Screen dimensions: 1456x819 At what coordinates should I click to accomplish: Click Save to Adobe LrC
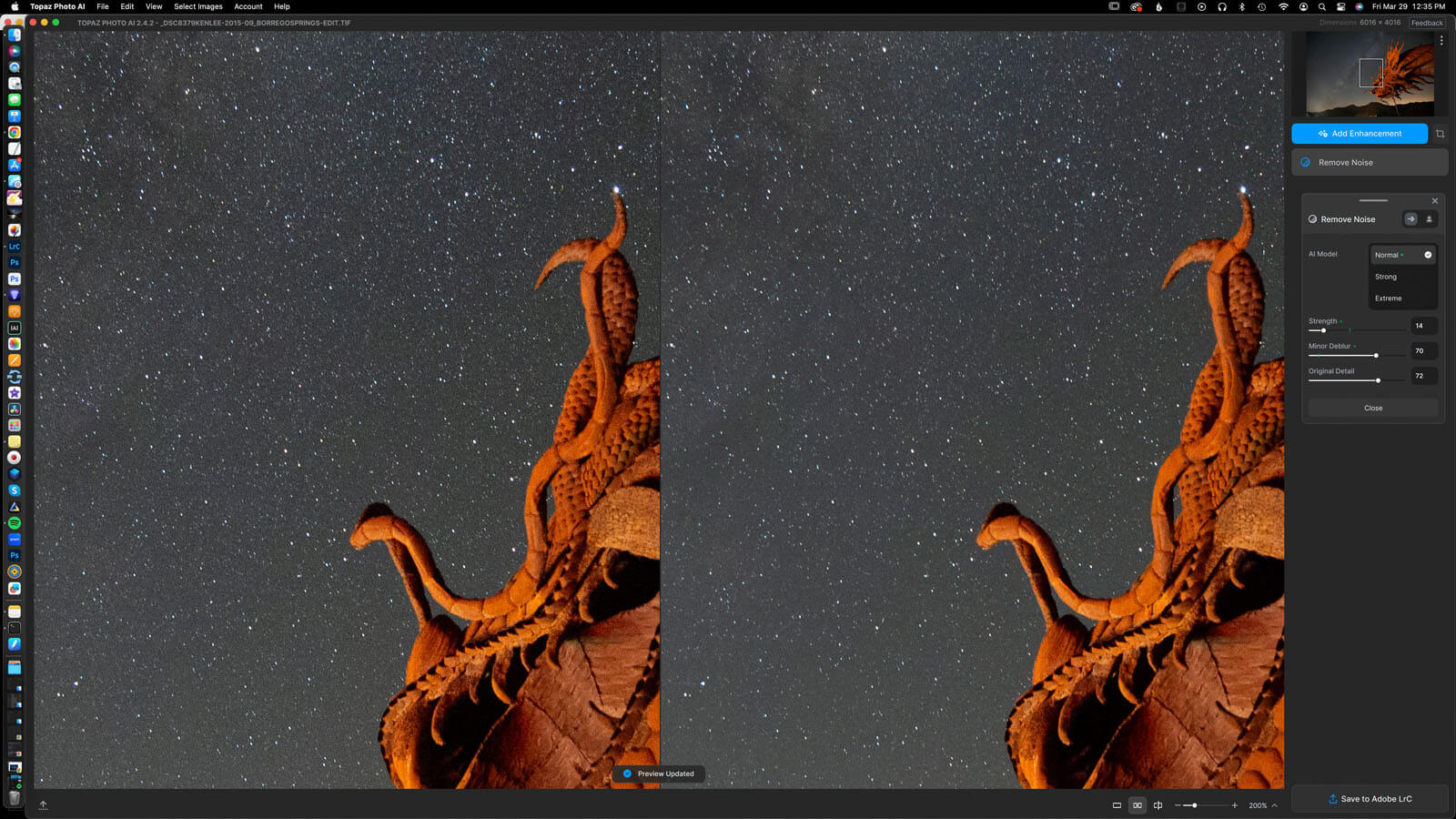point(1370,799)
